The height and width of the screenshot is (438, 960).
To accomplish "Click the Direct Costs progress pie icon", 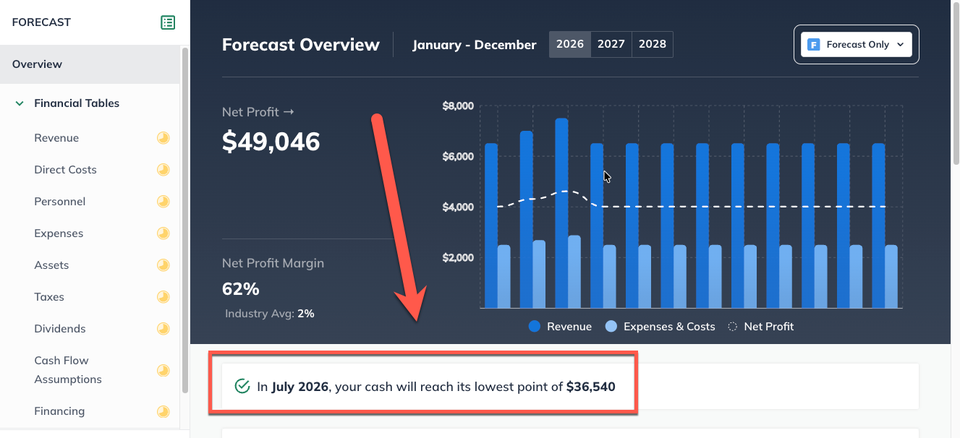I will (x=163, y=170).
